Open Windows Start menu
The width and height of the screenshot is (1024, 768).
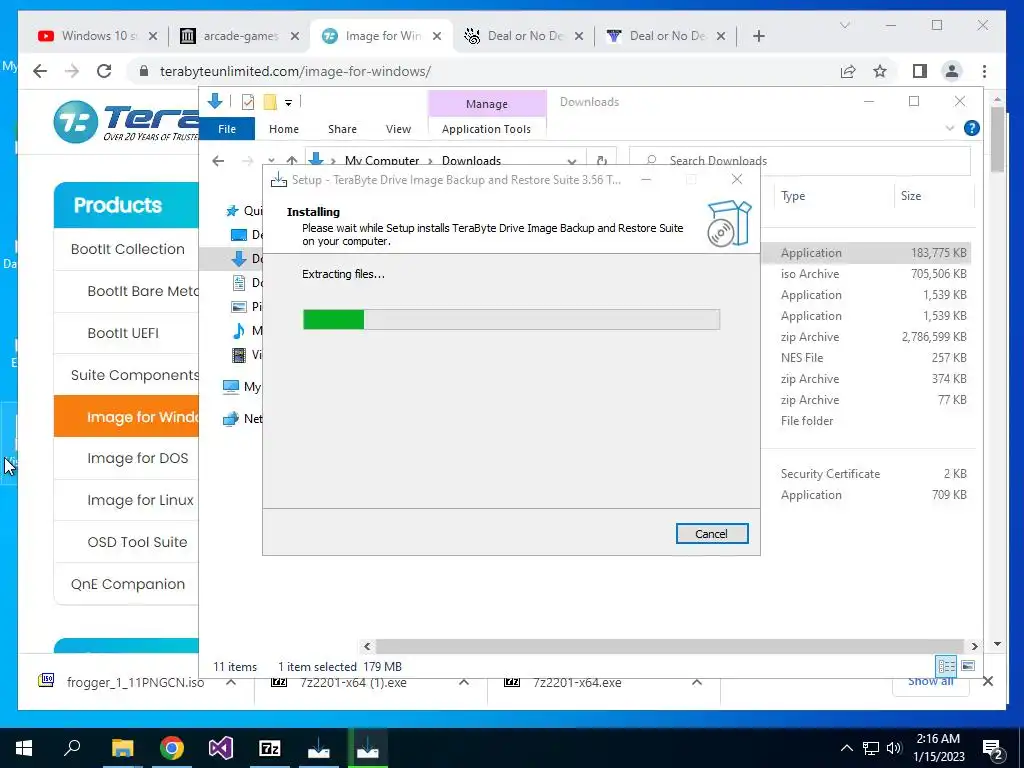tap(24, 748)
